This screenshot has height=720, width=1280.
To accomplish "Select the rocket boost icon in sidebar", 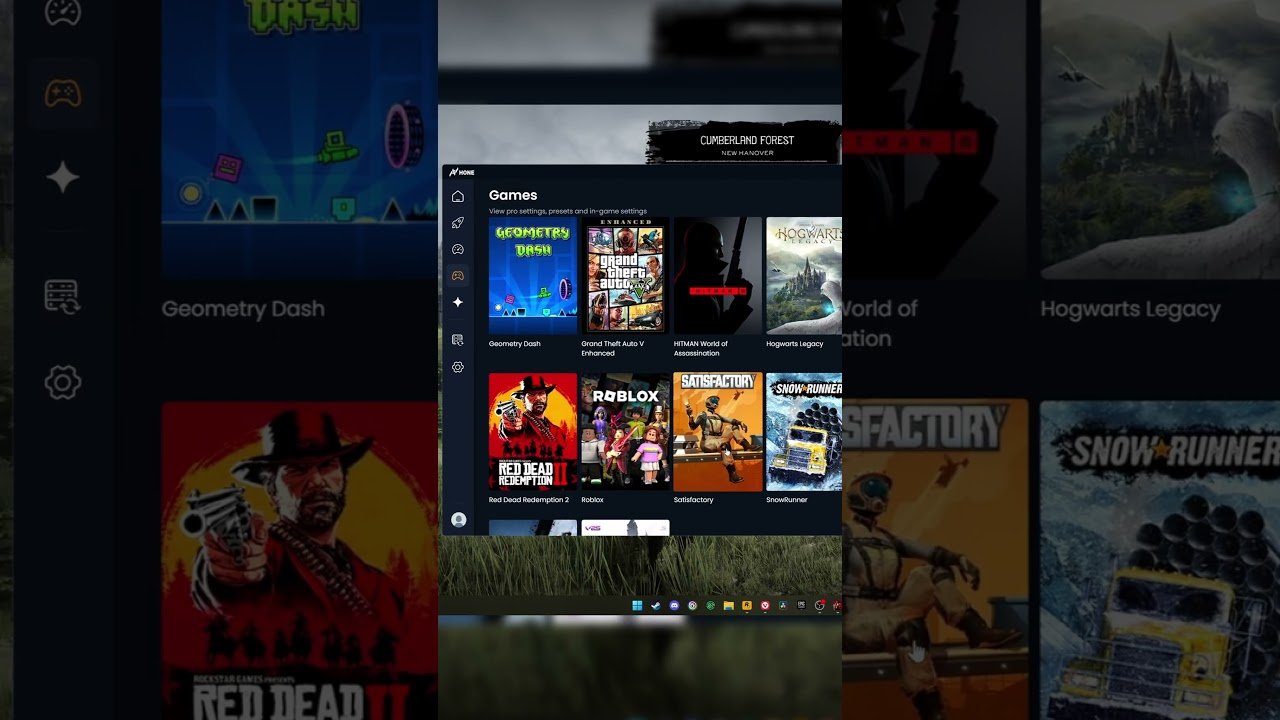I will coord(458,223).
